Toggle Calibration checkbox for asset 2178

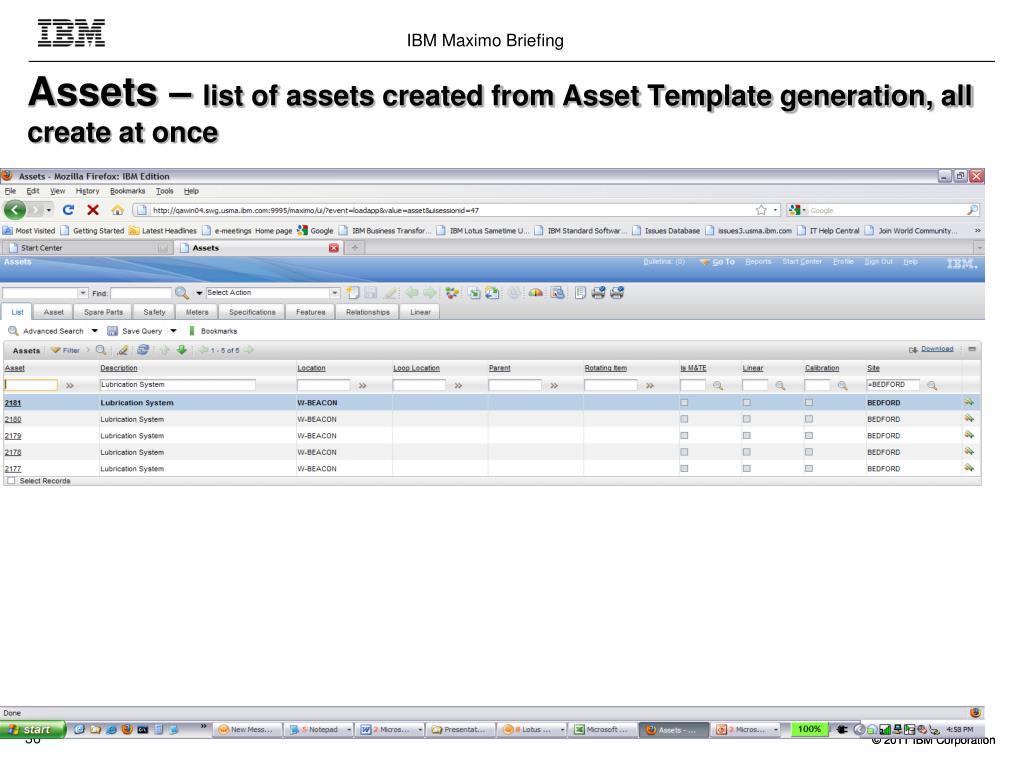(x=808, y=451)
